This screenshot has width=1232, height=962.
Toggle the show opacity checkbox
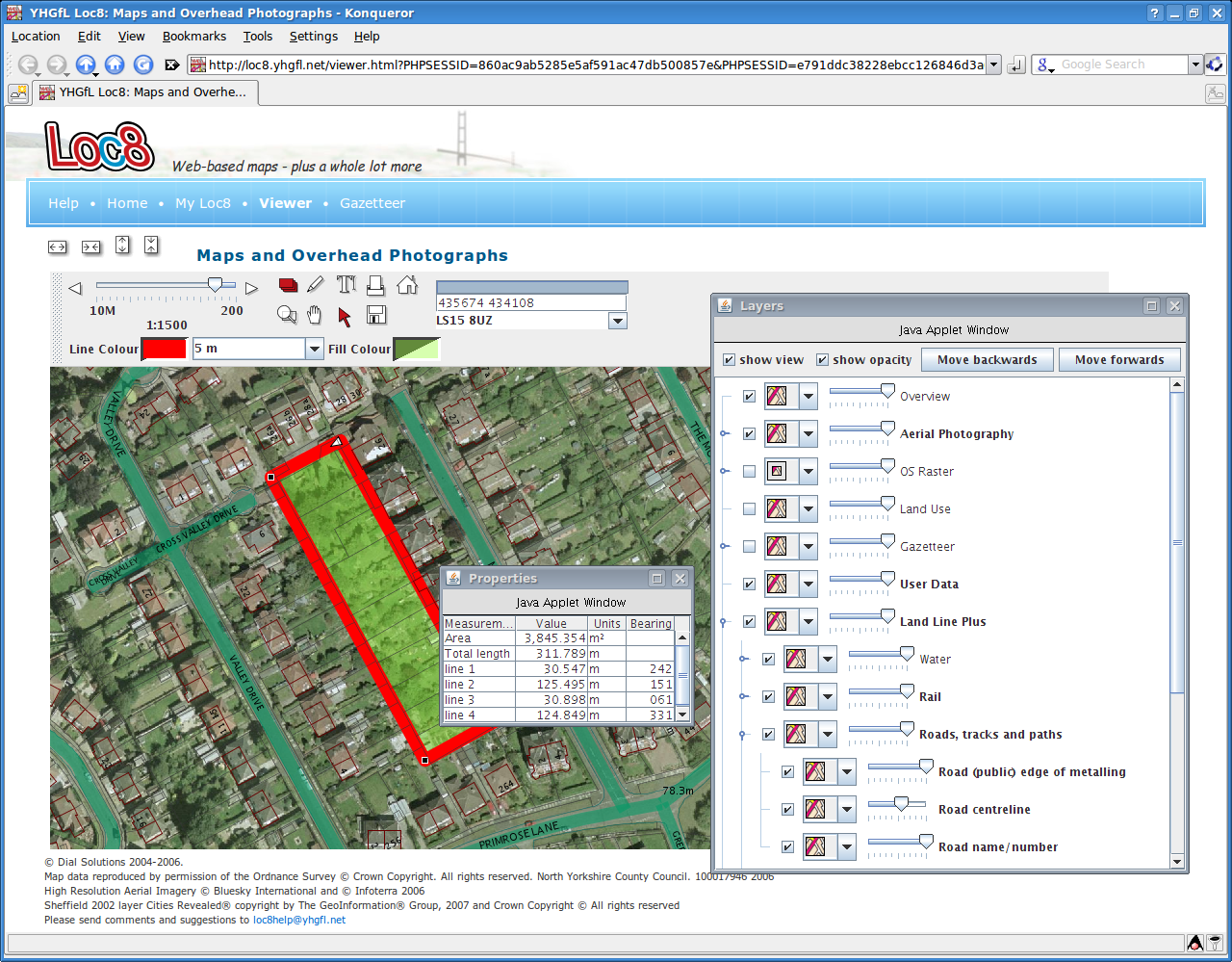click(822, 359)
